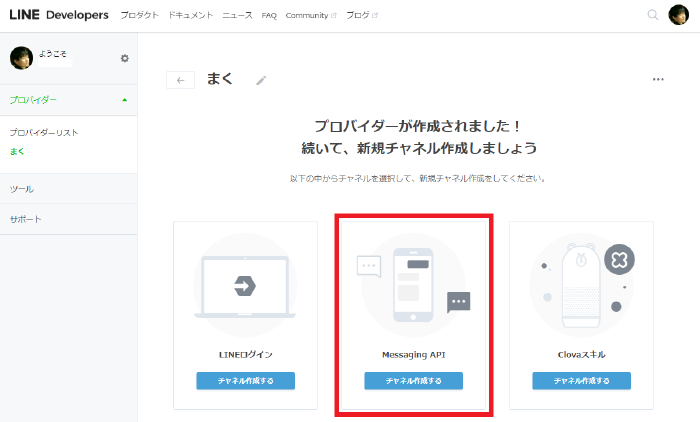Open account settings gear icon in sidebar
The width and height of the screenshot is (700, 422).
(x=125, y=58)
